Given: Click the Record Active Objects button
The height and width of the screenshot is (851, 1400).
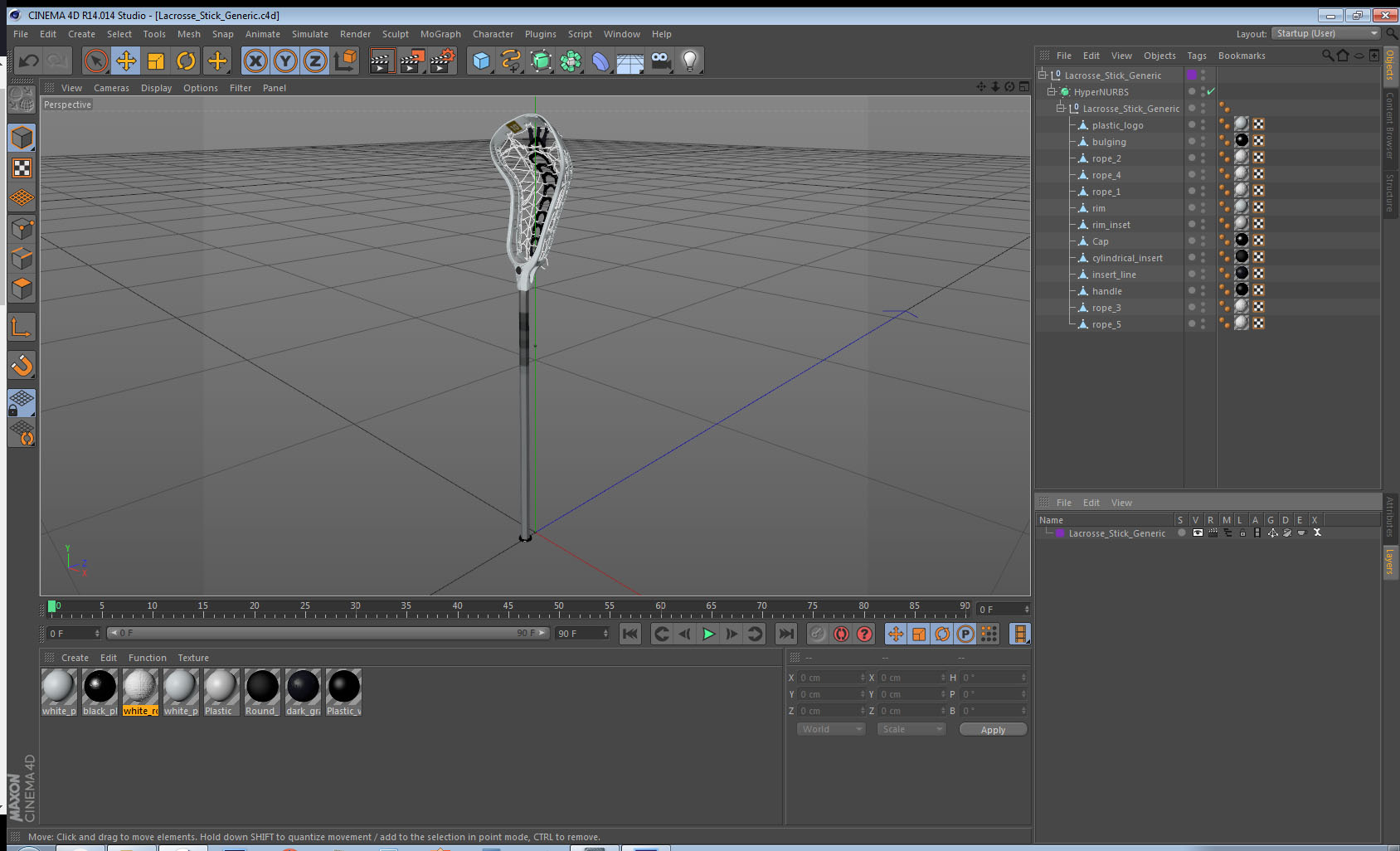Looking at the screenshot, I should pyautogui.click(x=818, y=634).
